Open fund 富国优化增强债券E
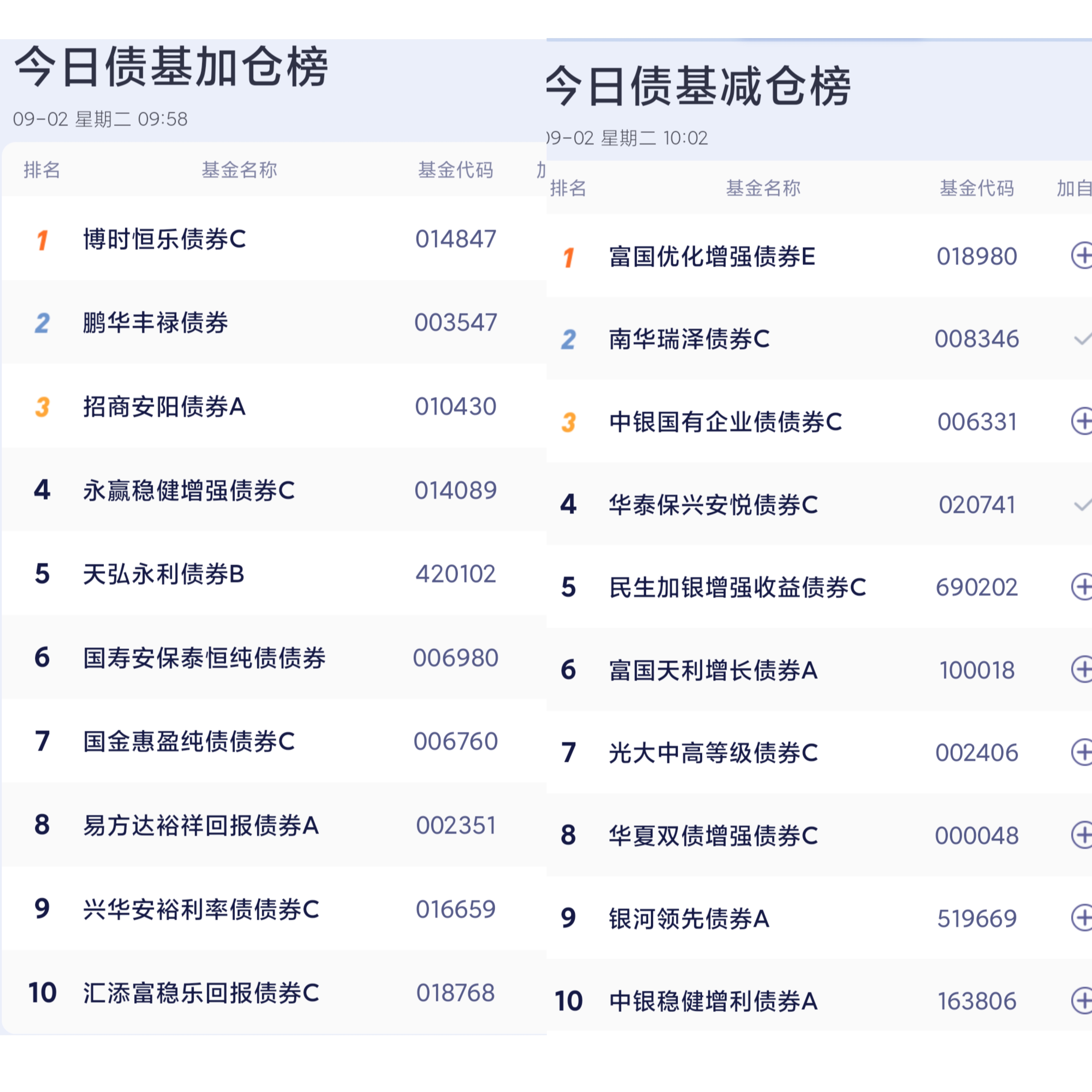The width and height of the screenshot is (1092, 1092). [x=712, y=257]
